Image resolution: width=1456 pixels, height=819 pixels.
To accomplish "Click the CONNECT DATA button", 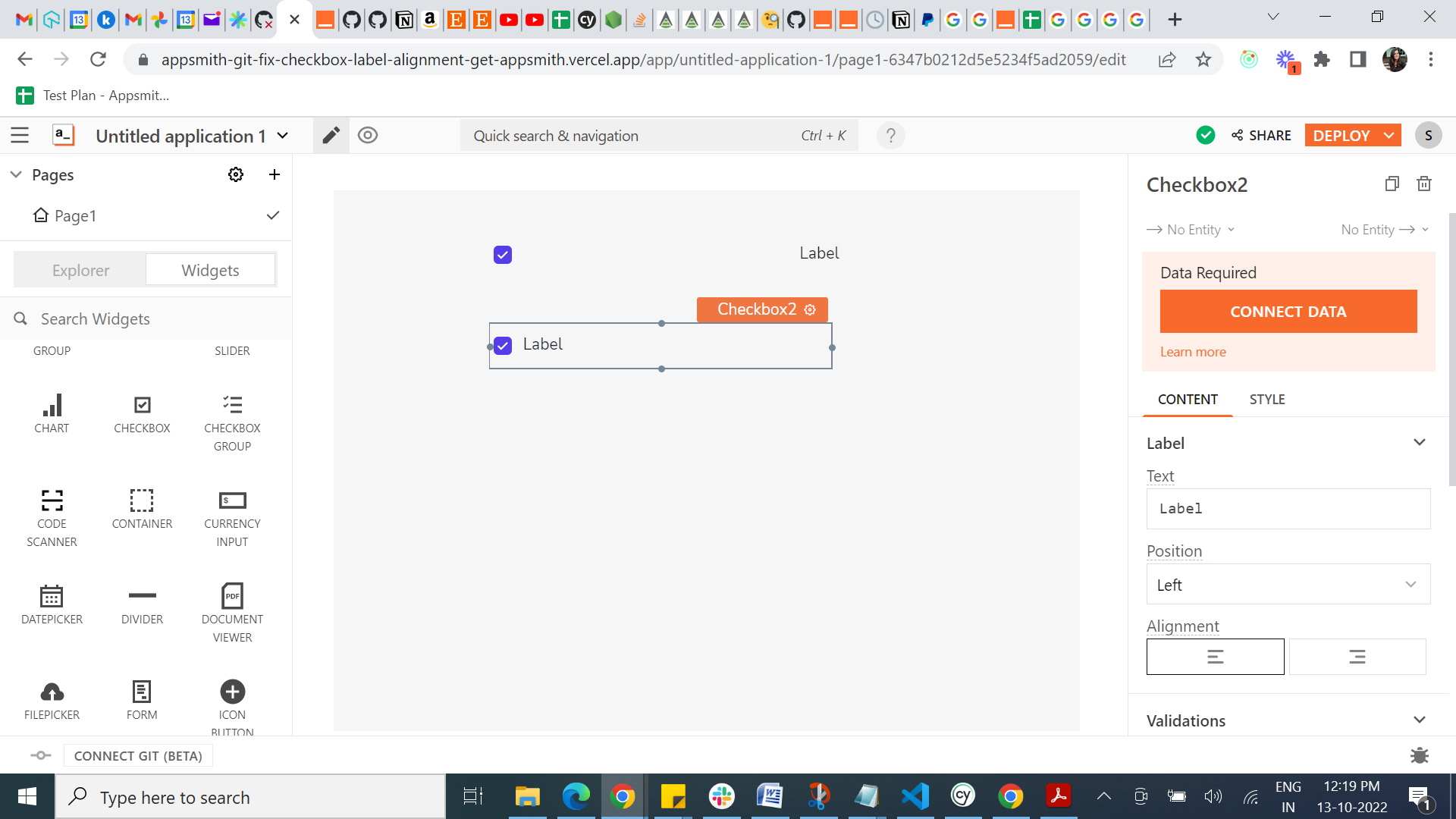I will tap(1288, 312).
